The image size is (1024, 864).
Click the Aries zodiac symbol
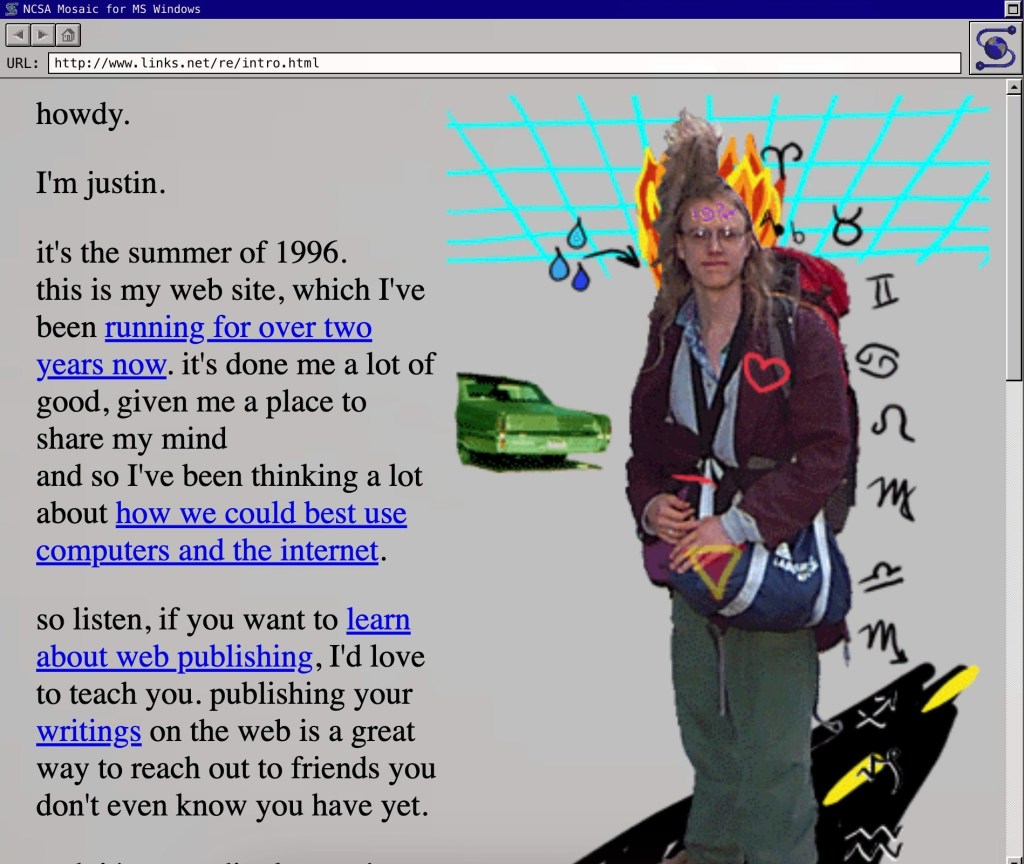pyautogui.click(x=781, y=156)
